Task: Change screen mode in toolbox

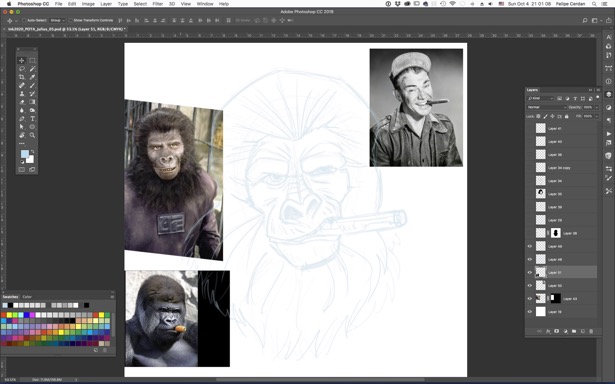Action: point(32,169)
